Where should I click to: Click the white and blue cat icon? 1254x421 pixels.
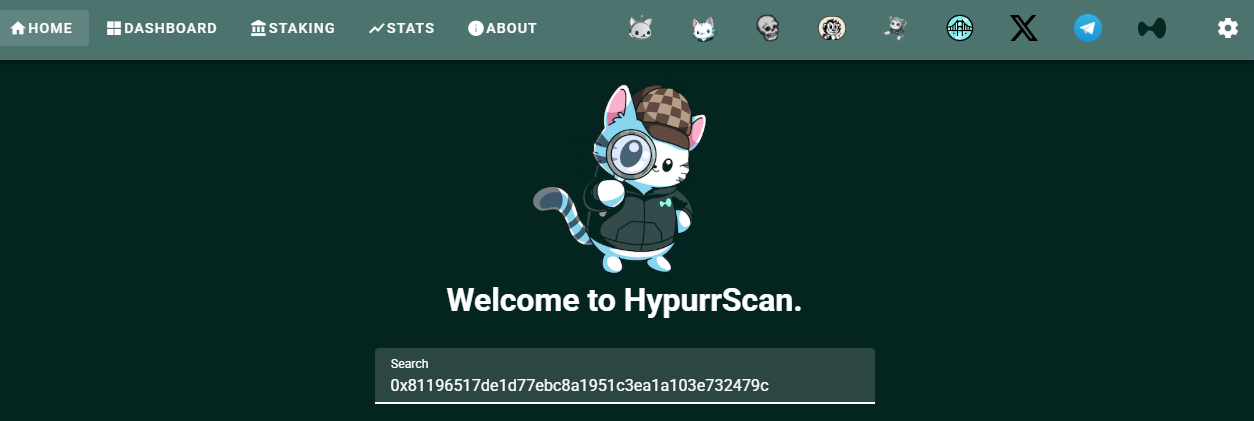[x=705, y=28]
